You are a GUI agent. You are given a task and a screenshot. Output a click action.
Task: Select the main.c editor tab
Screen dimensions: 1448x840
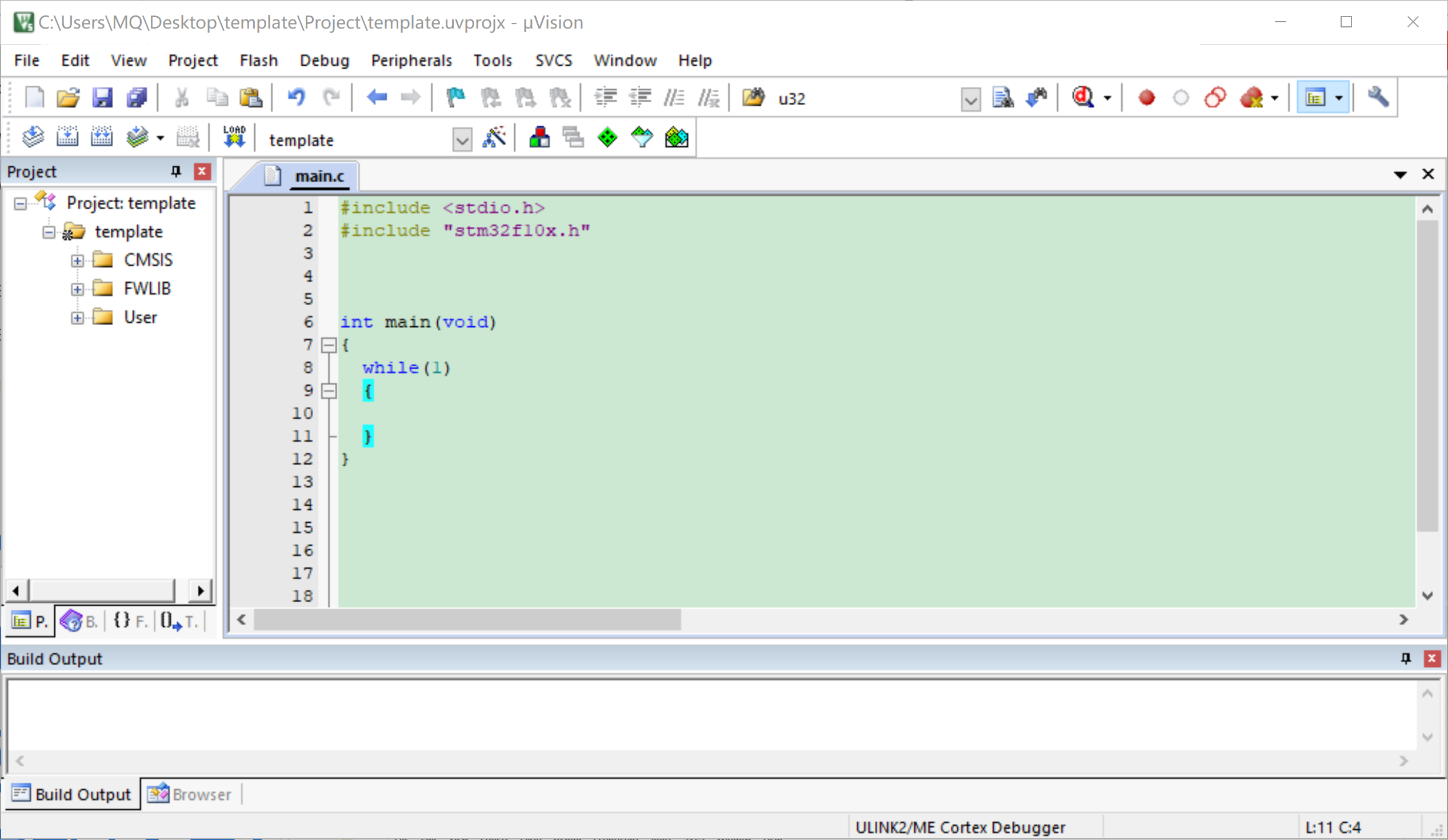pos(319,177)
